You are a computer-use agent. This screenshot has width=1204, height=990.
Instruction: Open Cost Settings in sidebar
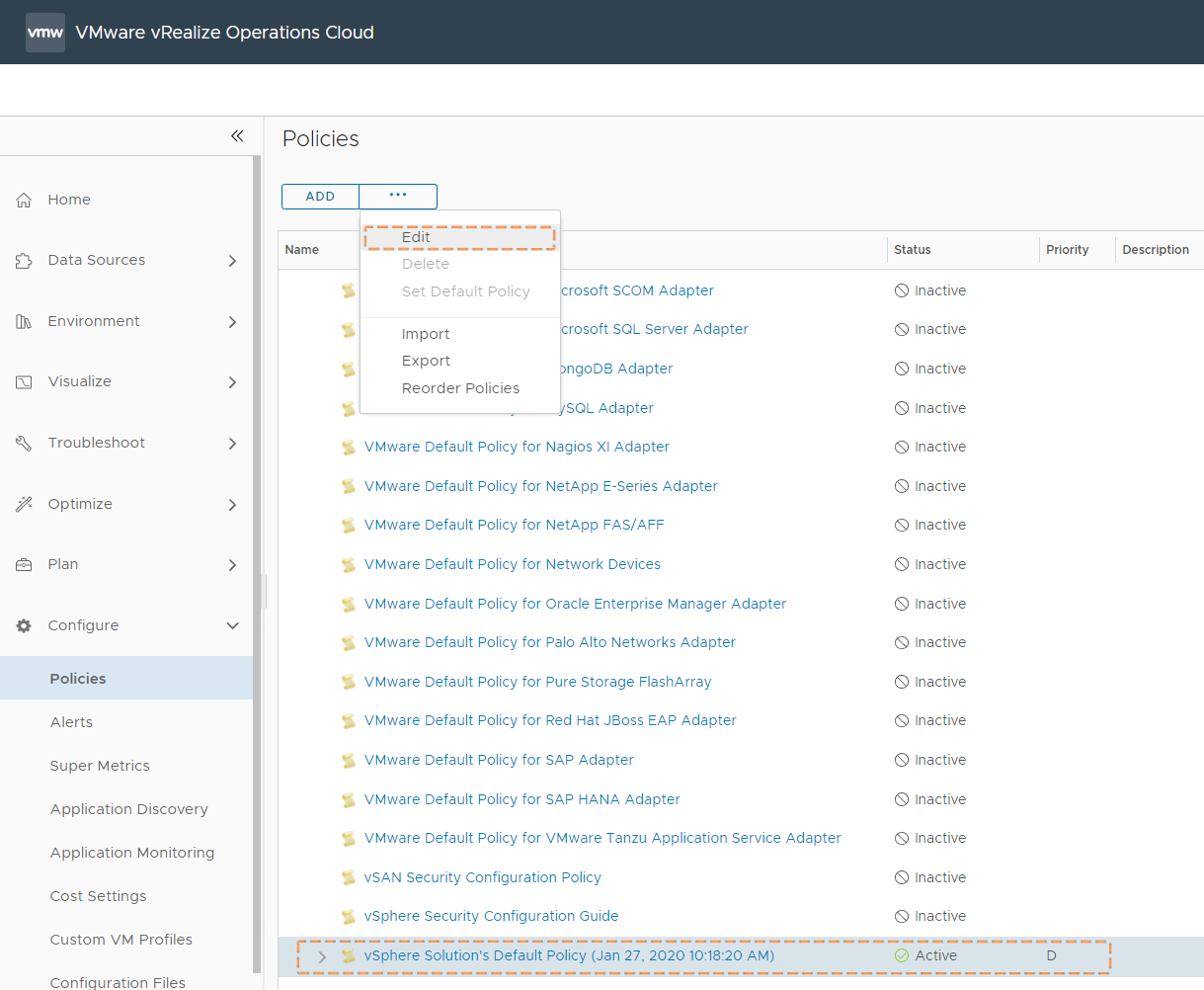point(99,896)
